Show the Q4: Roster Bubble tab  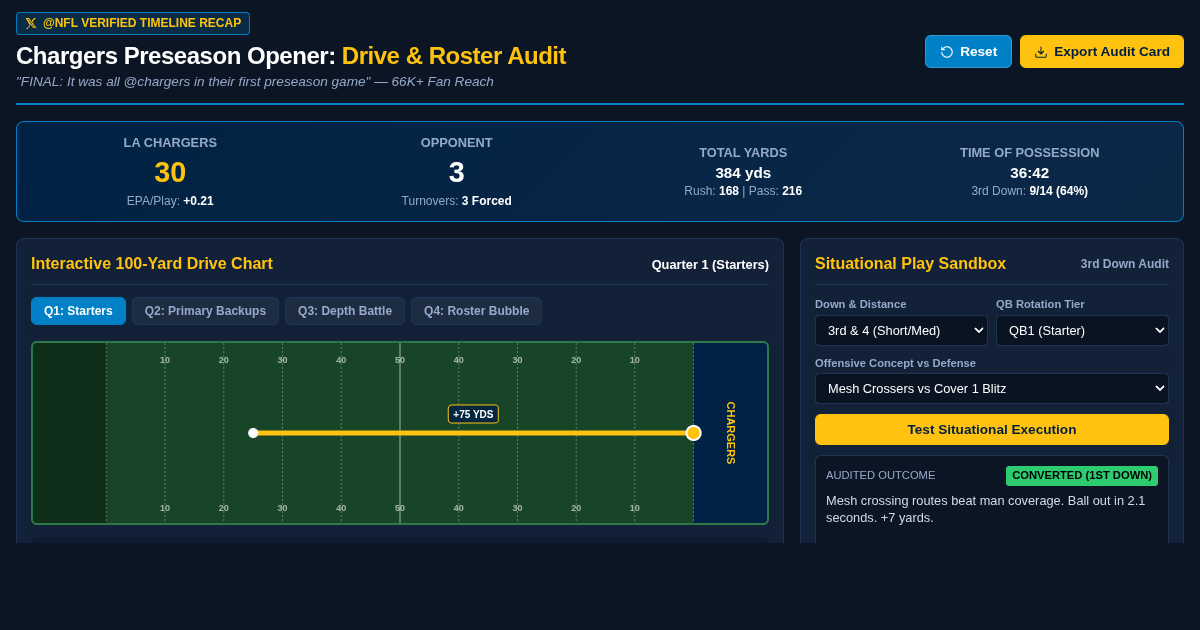(x=476, y=311)
